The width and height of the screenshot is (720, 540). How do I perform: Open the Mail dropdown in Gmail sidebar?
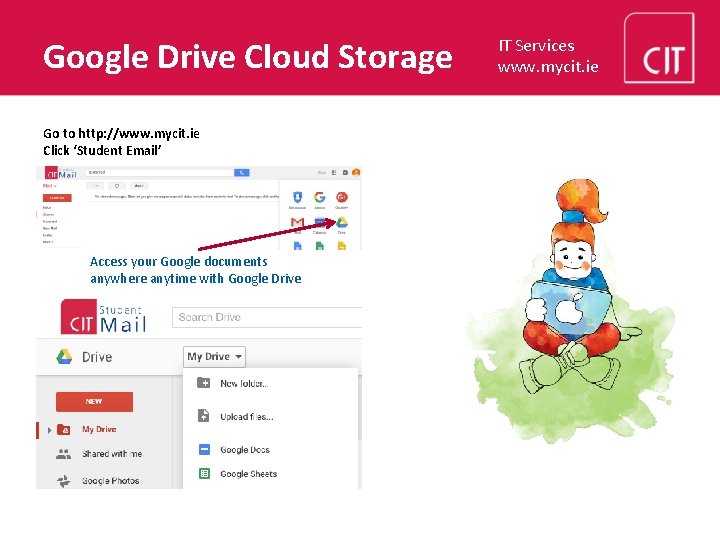tap(50, 186)
